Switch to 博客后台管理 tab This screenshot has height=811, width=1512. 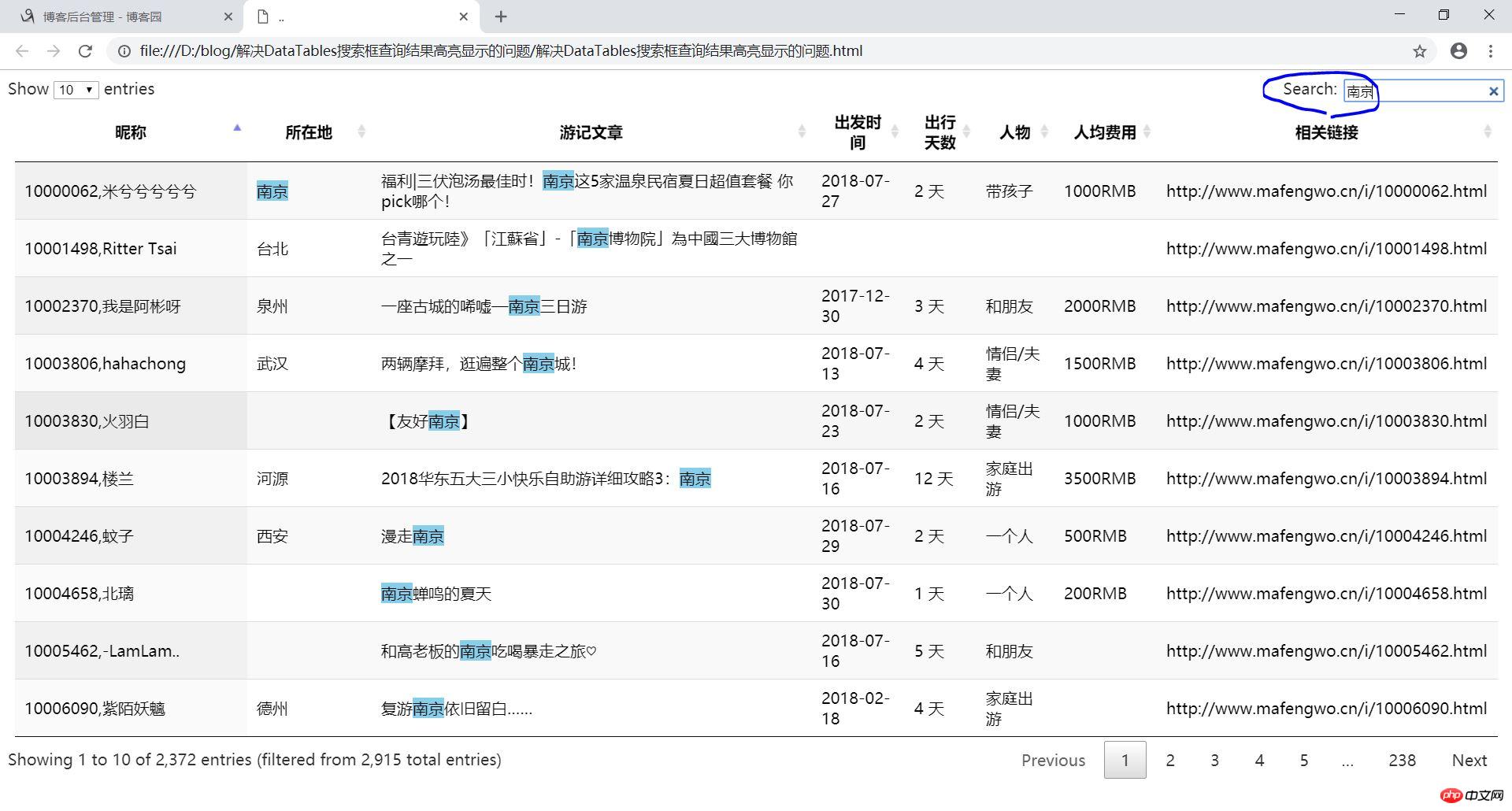pyautogui.click(x=102, y=17)
